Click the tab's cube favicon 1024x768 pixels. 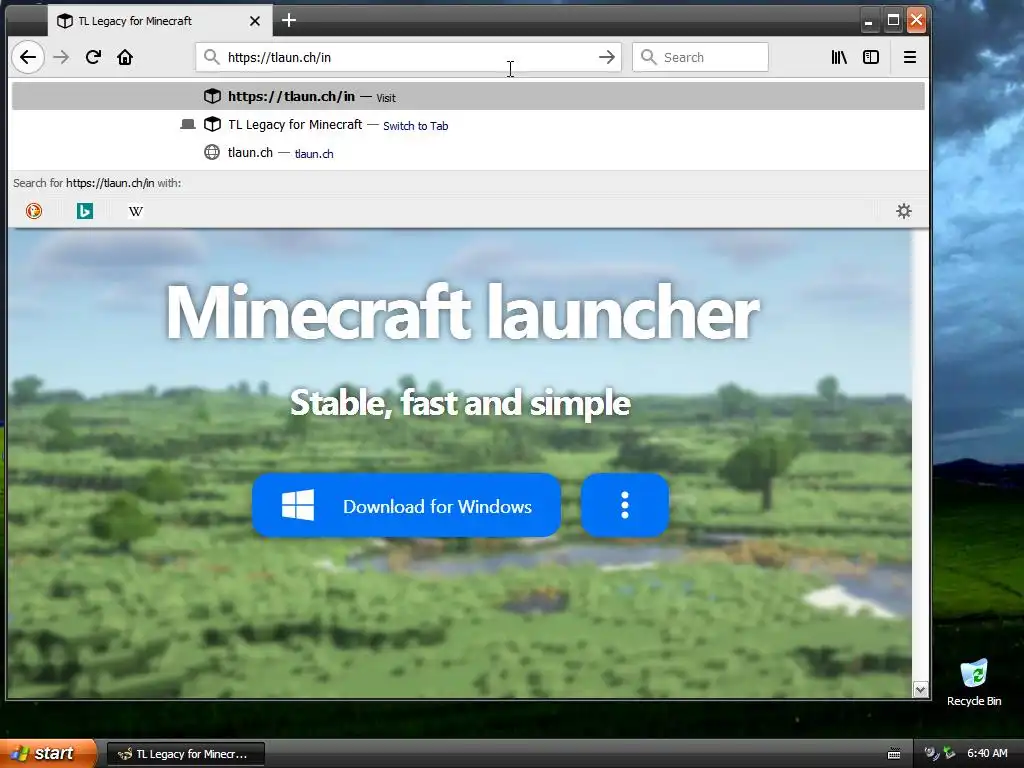pos(65,21)
